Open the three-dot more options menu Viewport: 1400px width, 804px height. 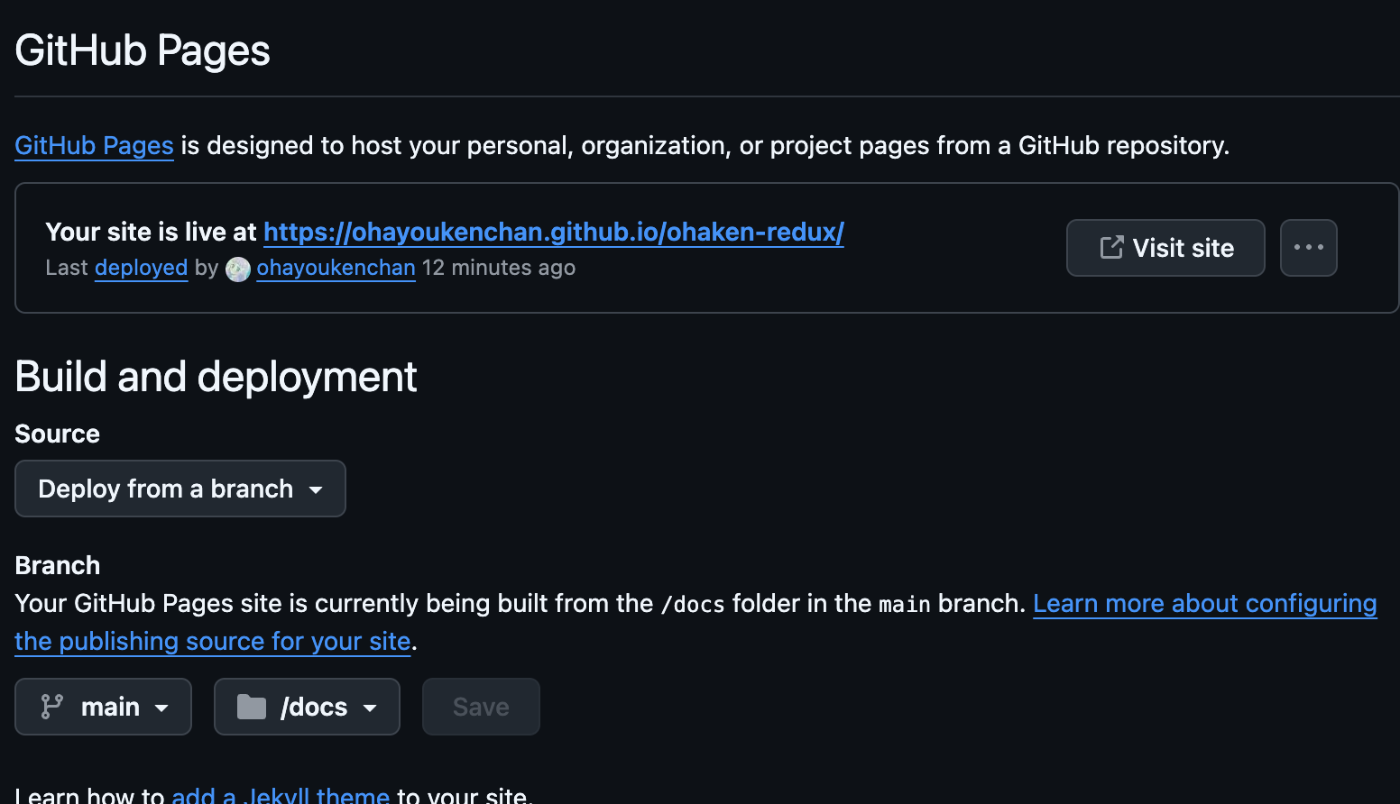pos(1308,248)
